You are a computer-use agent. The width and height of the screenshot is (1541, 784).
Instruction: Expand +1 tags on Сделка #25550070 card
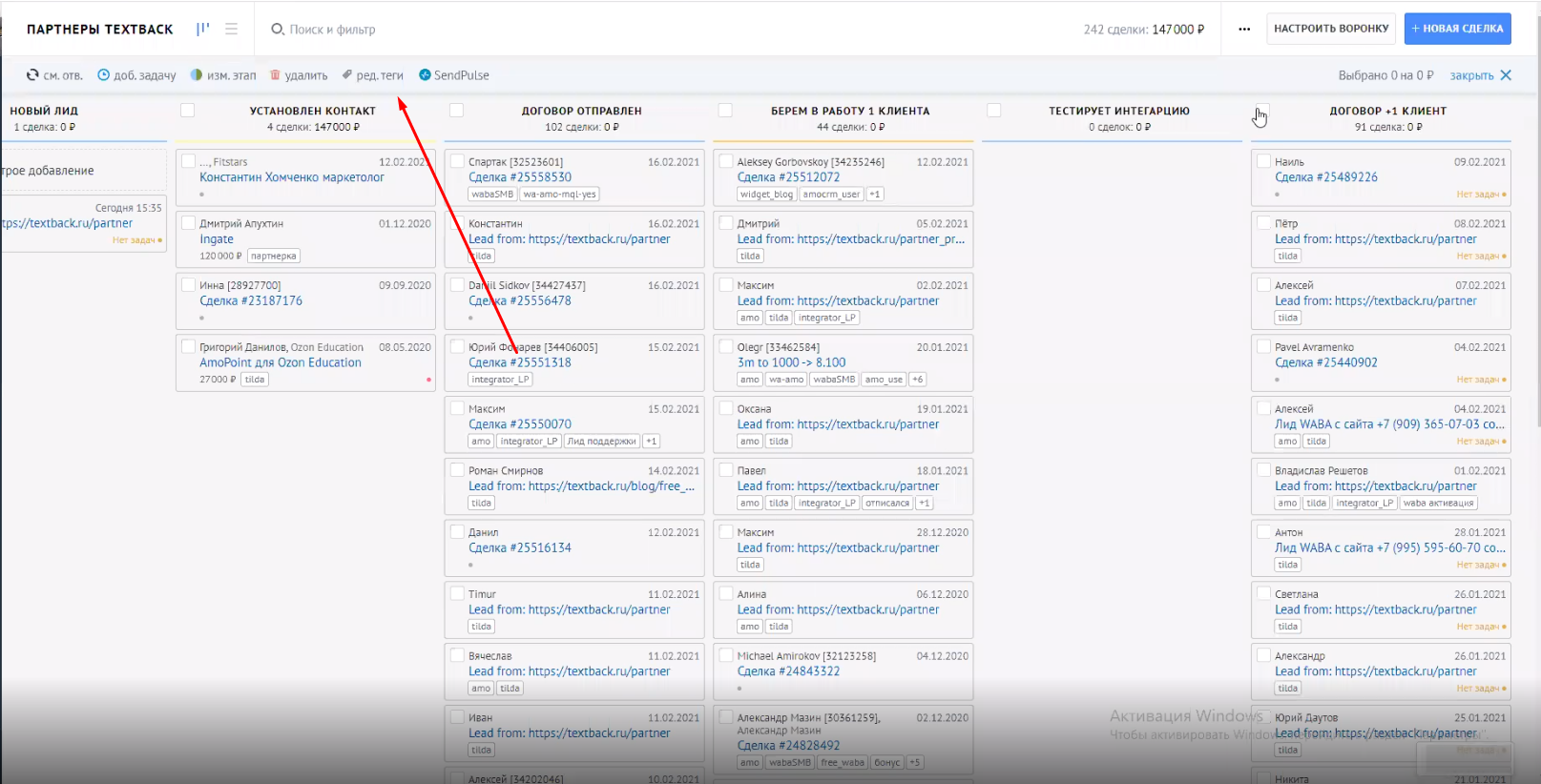[651, 442]
